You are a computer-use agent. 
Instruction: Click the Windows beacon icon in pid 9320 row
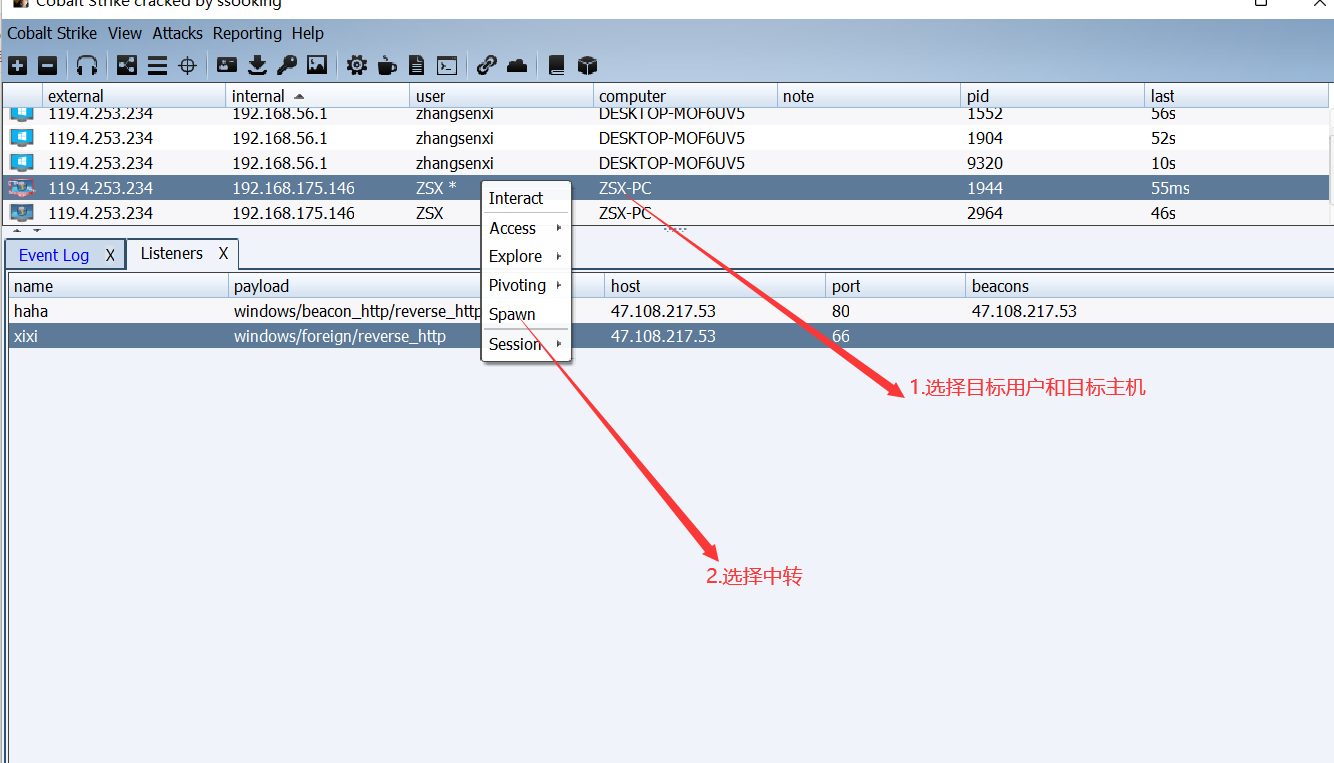pyautogui.click(x=22, y=163)
